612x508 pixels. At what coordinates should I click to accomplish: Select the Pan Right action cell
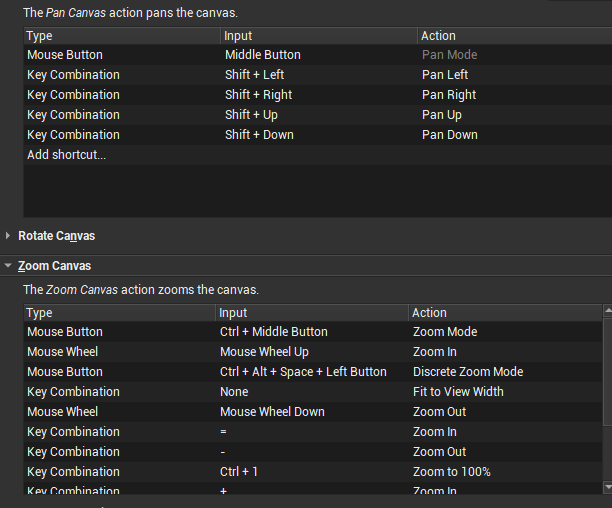[449, 95]
